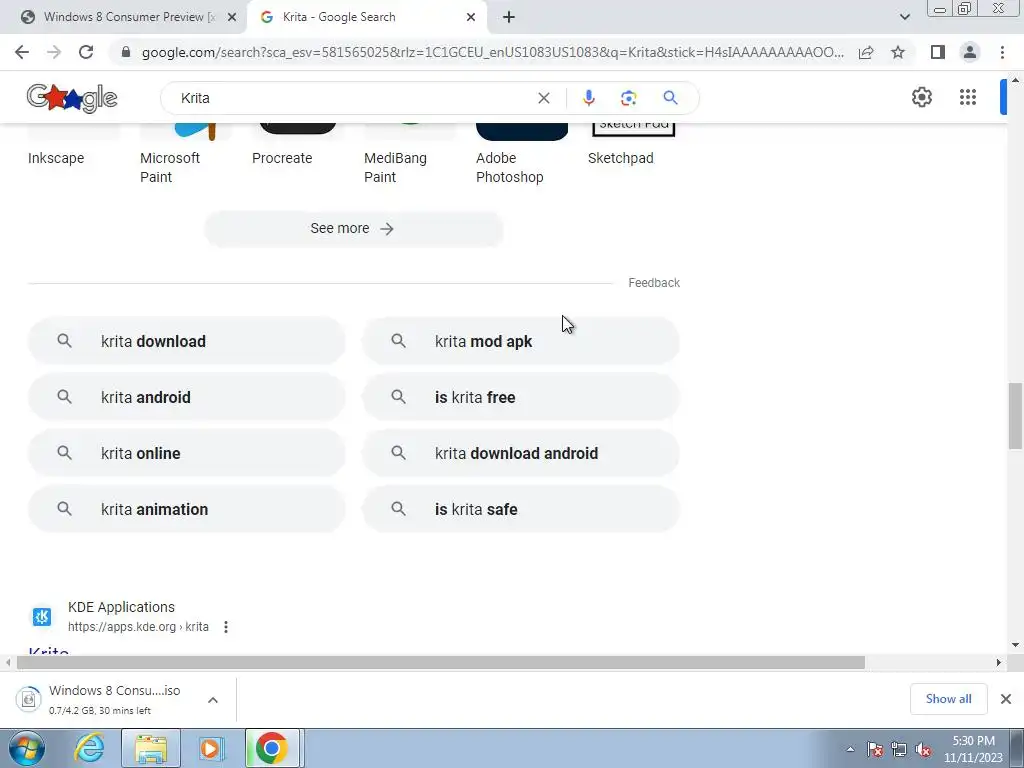Close the Krita - Google Search tab
The width and height of the screenshot is (1024, 768).
pyautogui.click(x=471, y=17)
